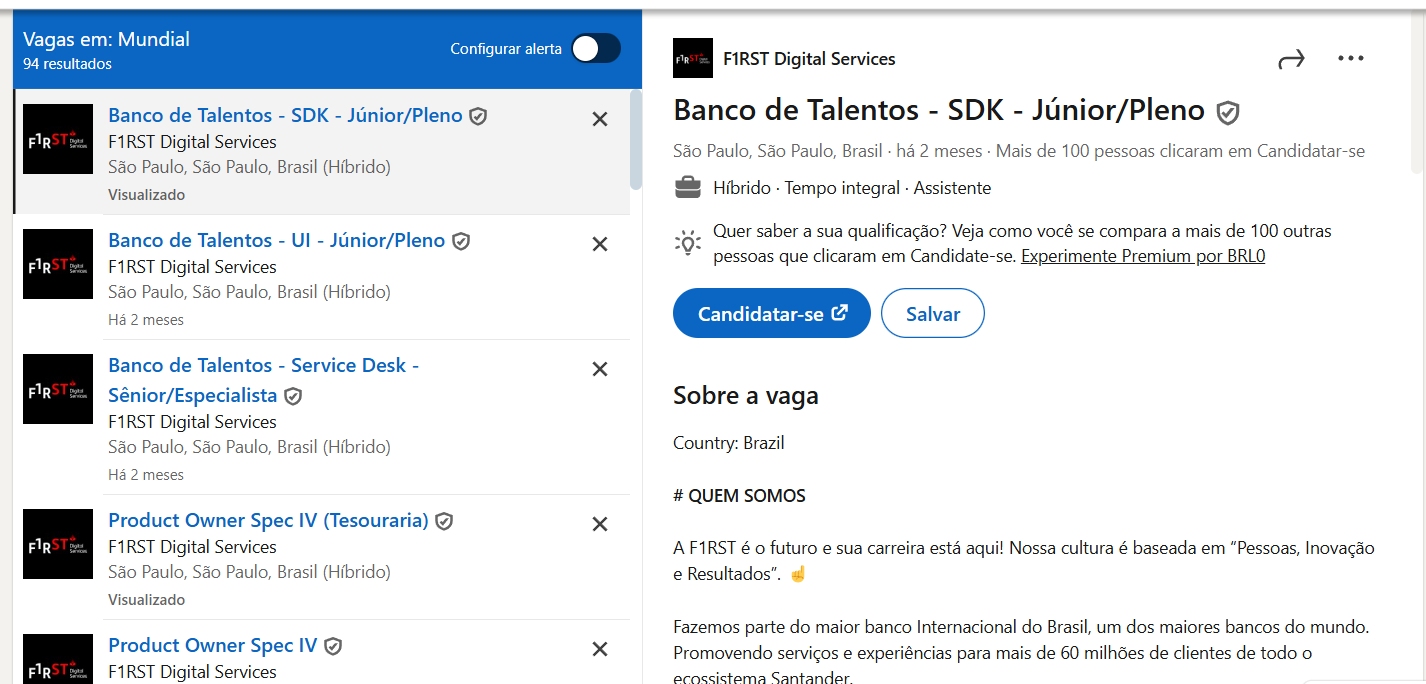Toggle the Configurar alerta switch
This screenshot has width=1426, height=684.
pos(596,48)
